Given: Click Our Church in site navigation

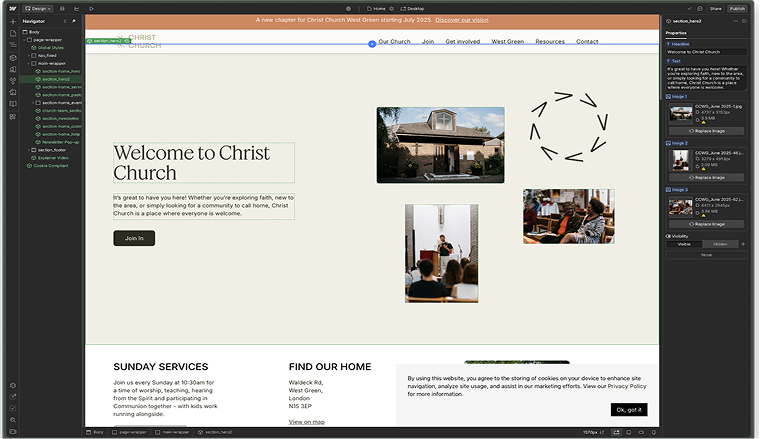Looking at the screenshot, I should [394, 42].
